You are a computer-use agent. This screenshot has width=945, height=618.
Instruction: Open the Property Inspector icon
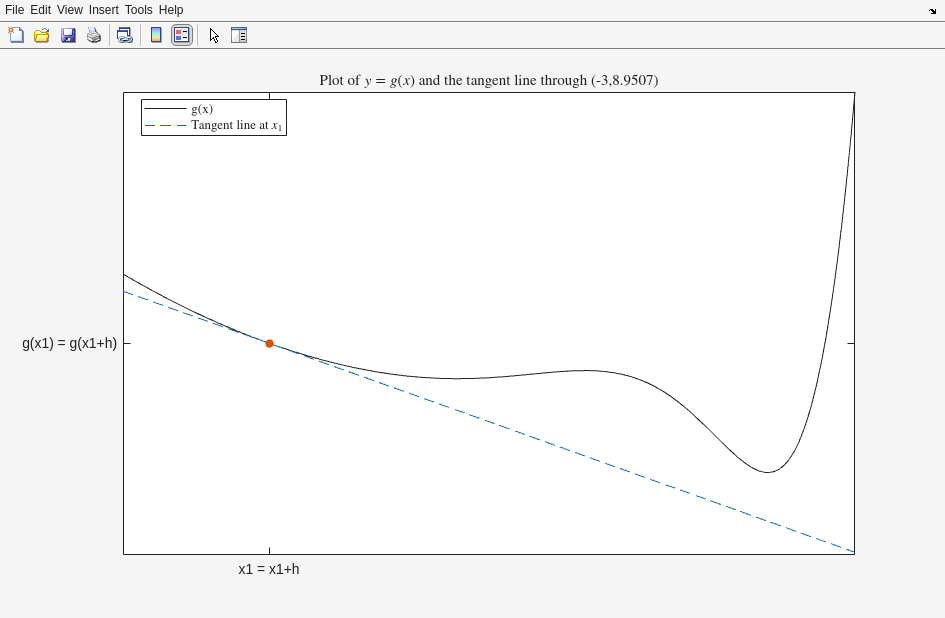239,35
